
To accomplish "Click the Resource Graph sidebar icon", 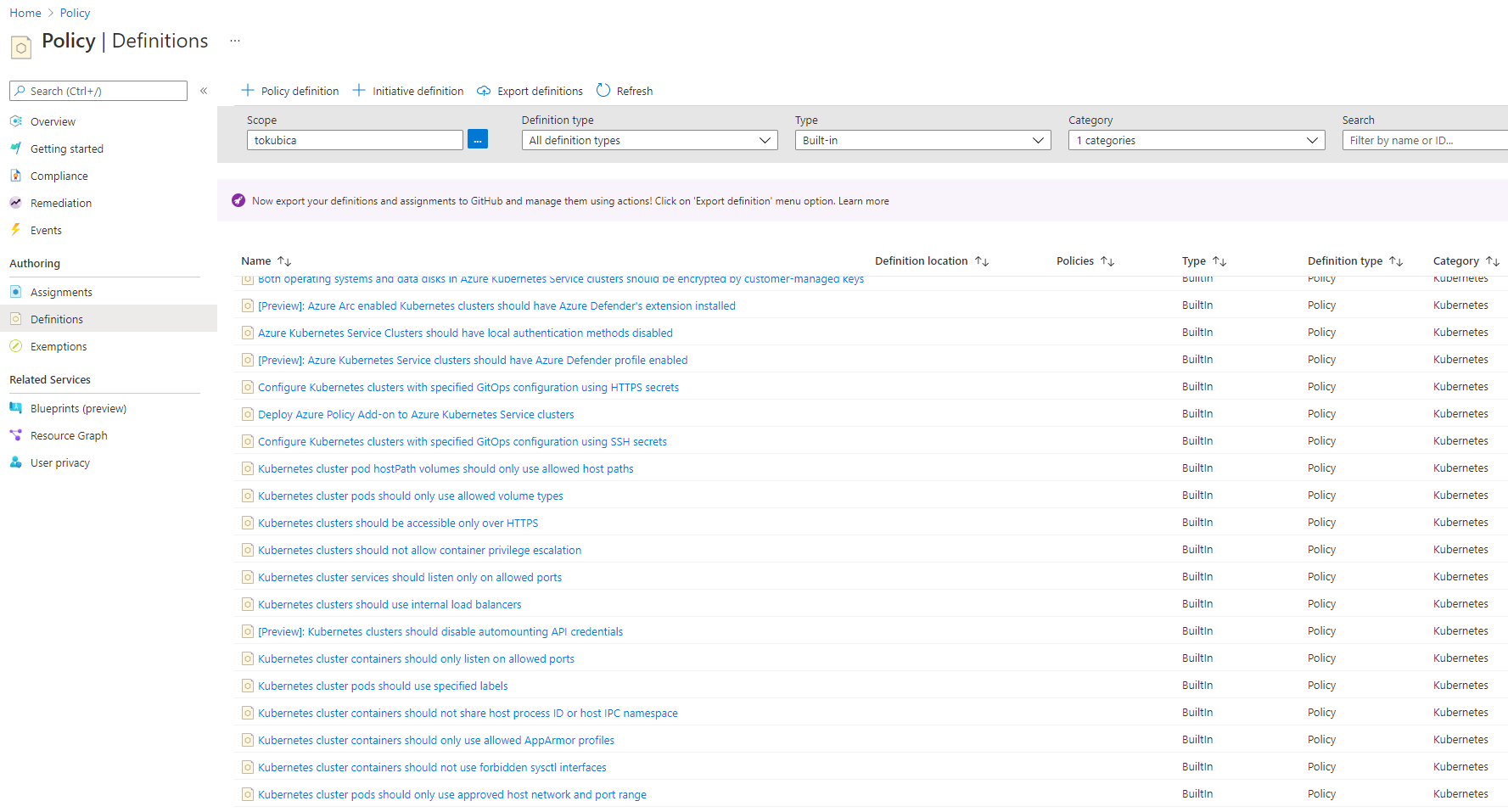I will (x=16, y=435).
